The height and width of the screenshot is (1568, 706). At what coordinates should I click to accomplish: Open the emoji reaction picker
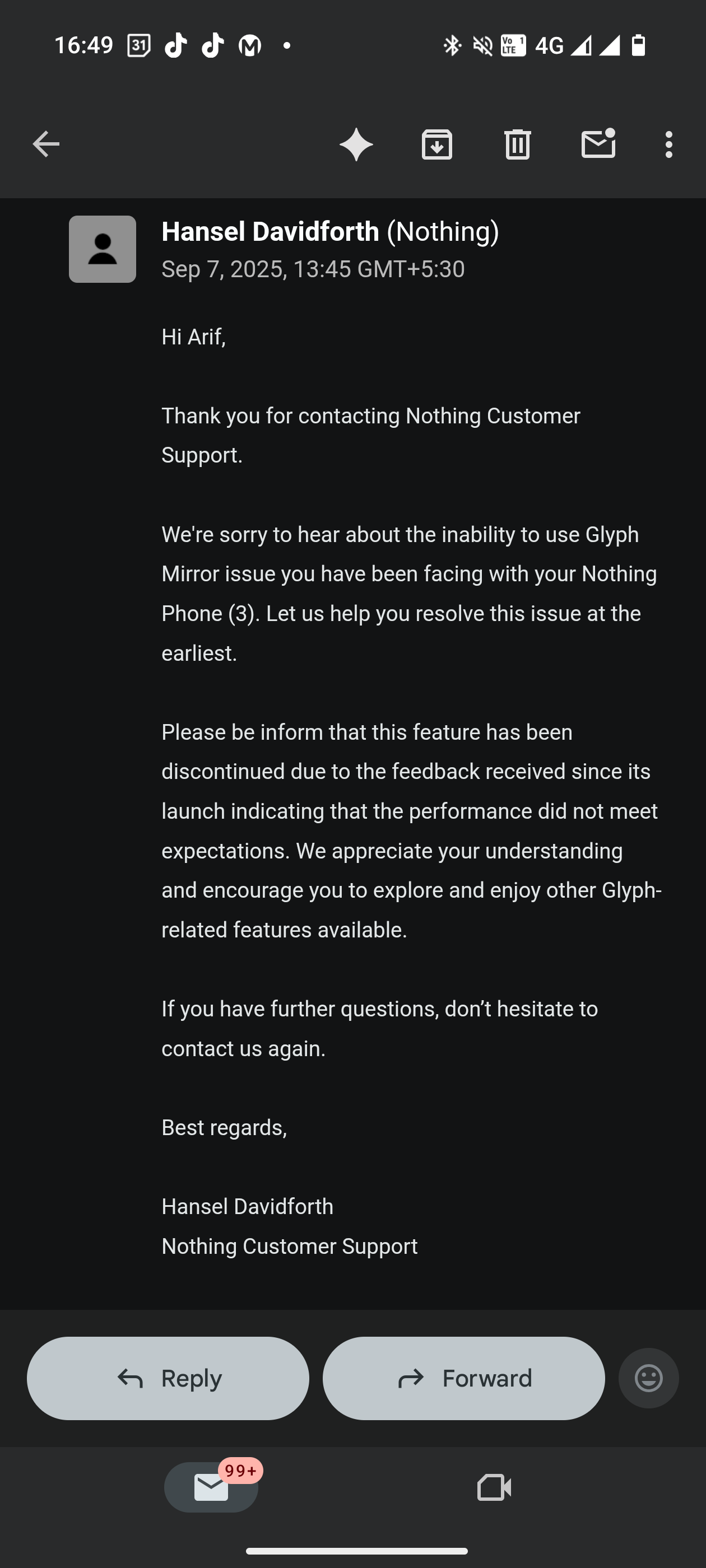[648, 1378]
